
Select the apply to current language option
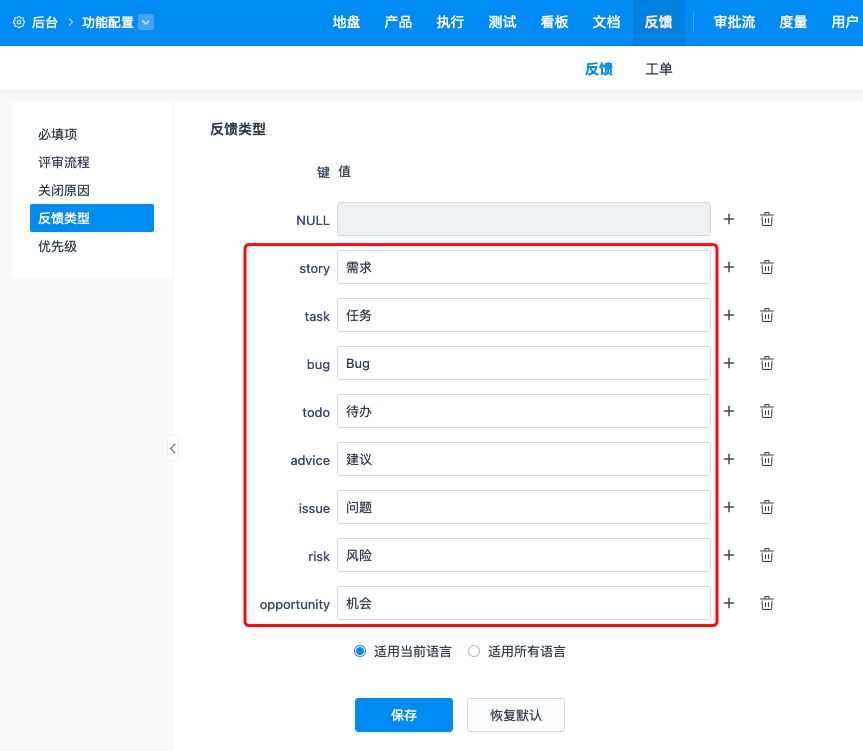coord(361,651)
